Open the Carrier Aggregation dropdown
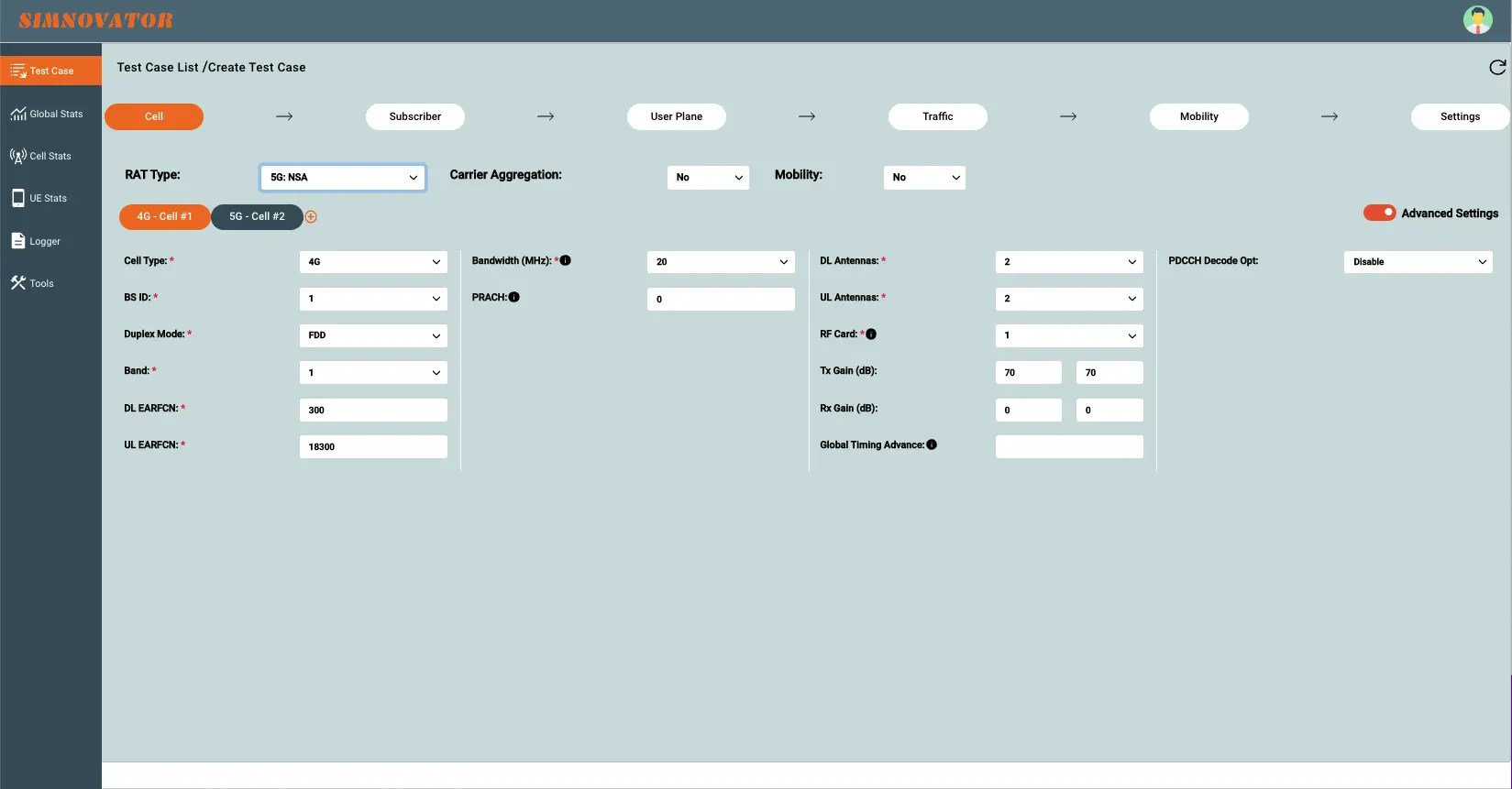Image resolution: width=1512 pixels, height=789 pixels. [x=708, y=178]
